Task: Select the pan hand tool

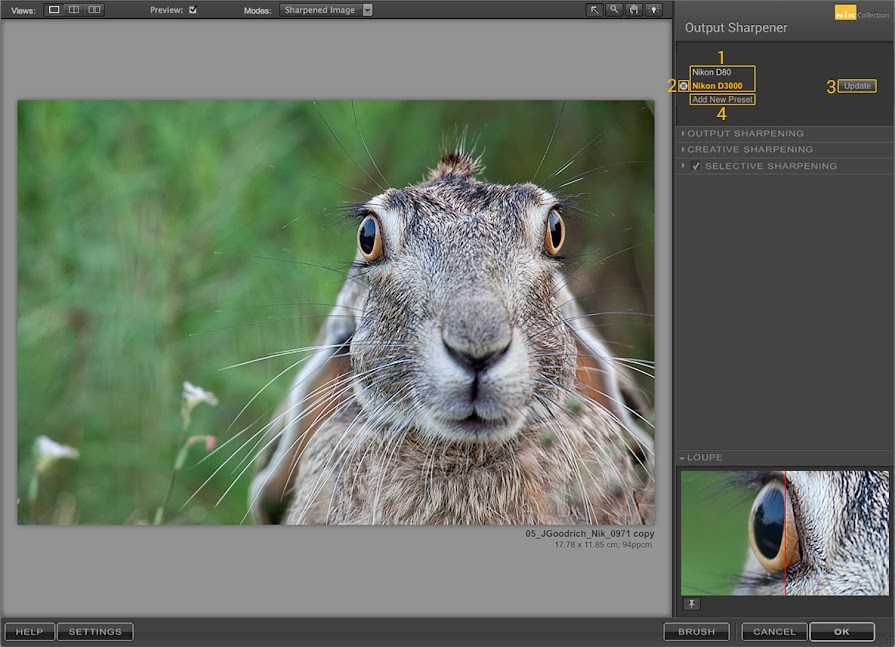Action: pyautogui.click(x=634, y=9)
